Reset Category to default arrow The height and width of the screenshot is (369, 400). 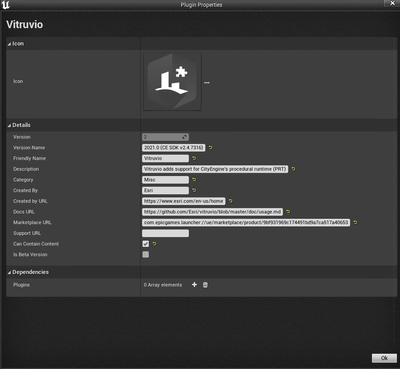click(194, 180)
